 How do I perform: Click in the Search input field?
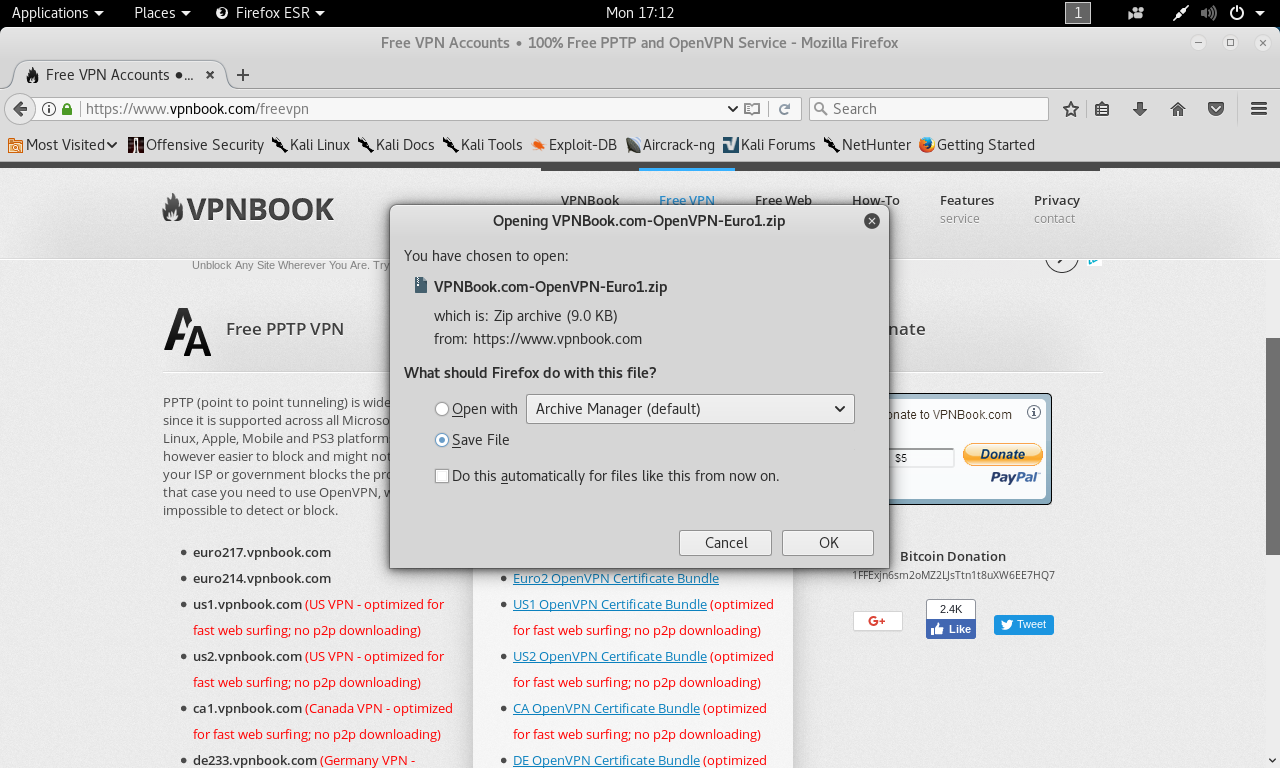coord(928,109)
